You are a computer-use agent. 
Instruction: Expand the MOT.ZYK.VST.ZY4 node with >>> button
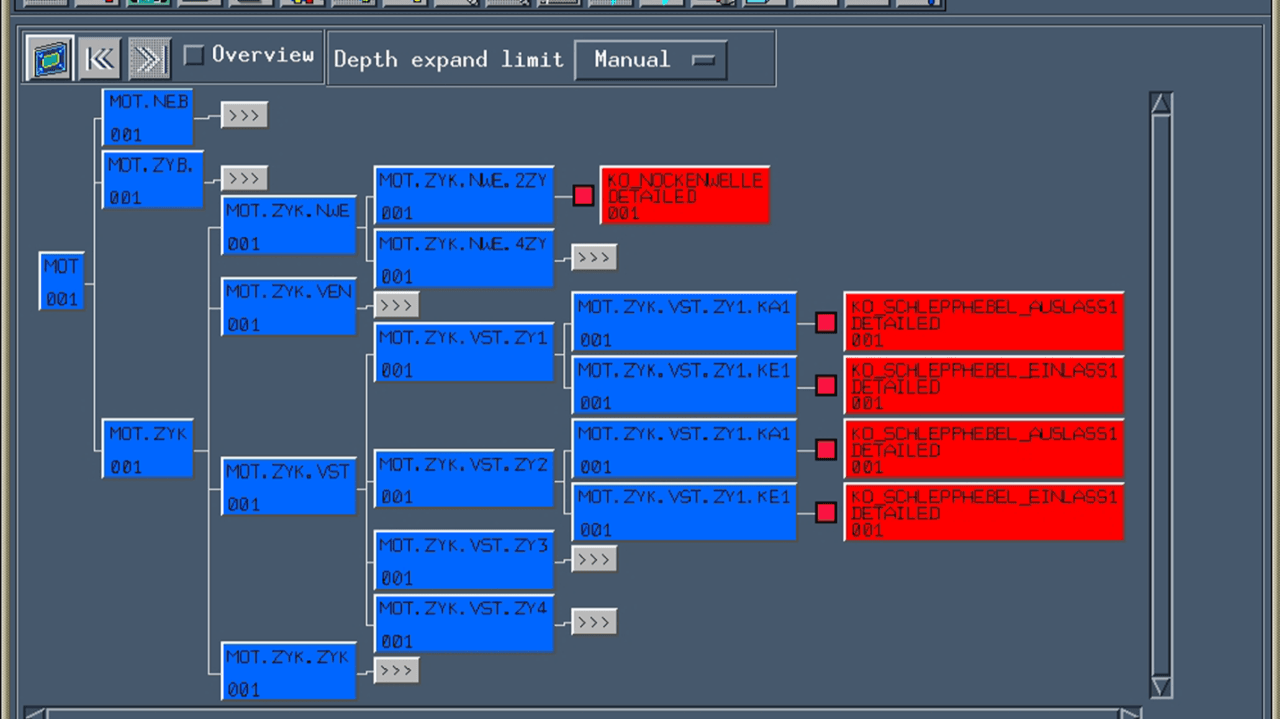click(x=593, y=622)
